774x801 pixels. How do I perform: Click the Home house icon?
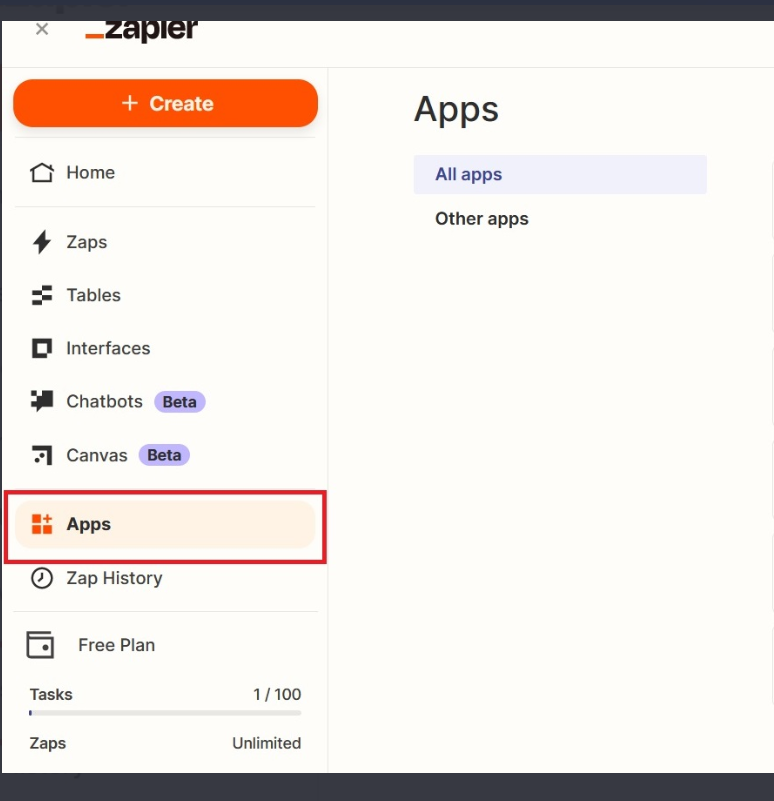point(41,173)
